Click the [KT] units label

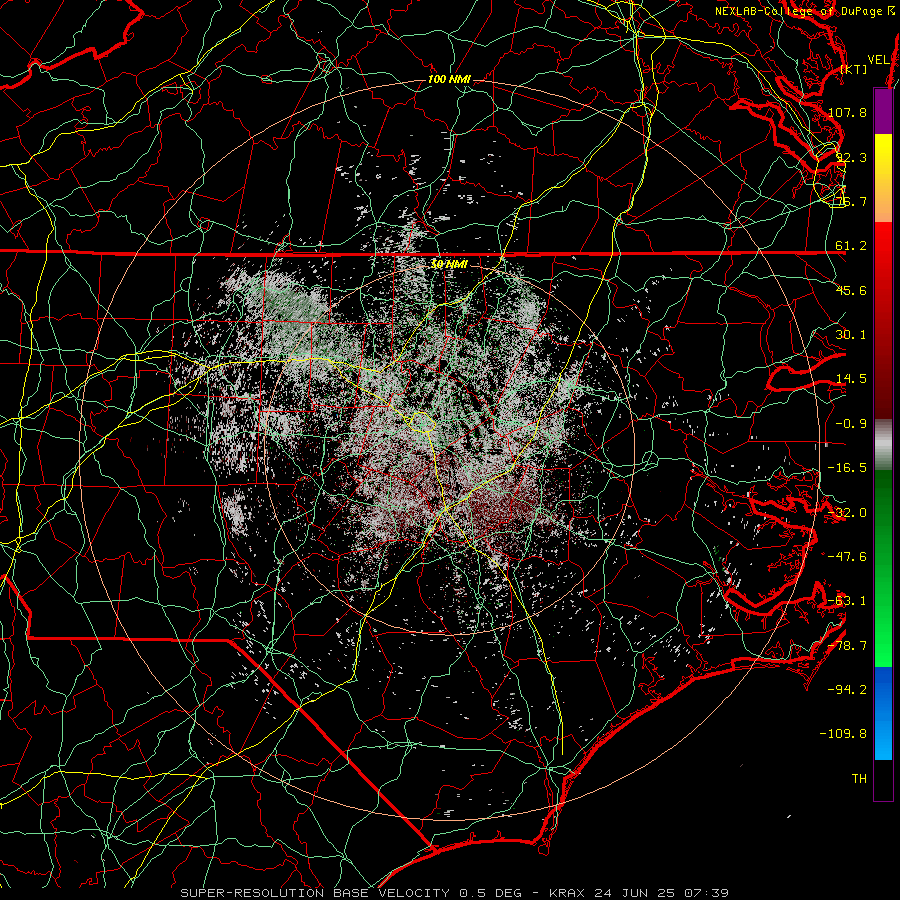(x=854, y=69)
